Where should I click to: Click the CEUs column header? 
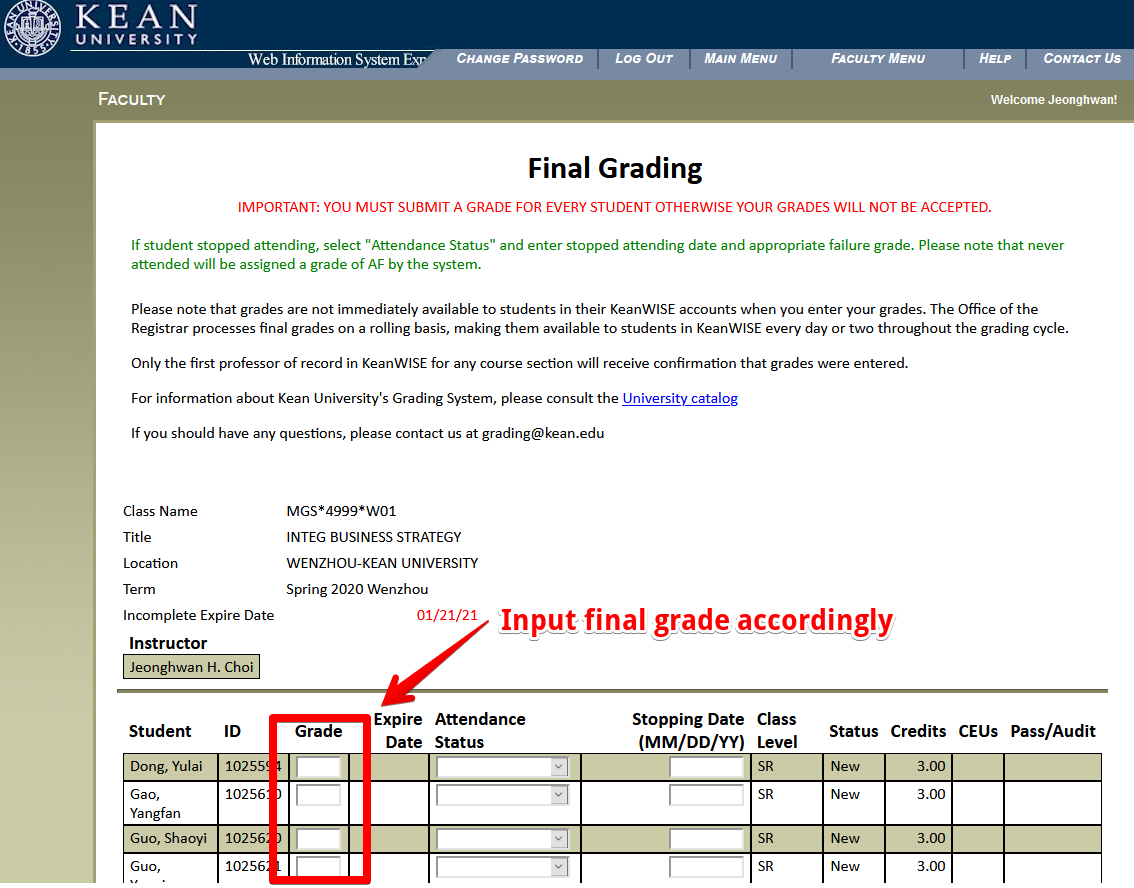978,732
